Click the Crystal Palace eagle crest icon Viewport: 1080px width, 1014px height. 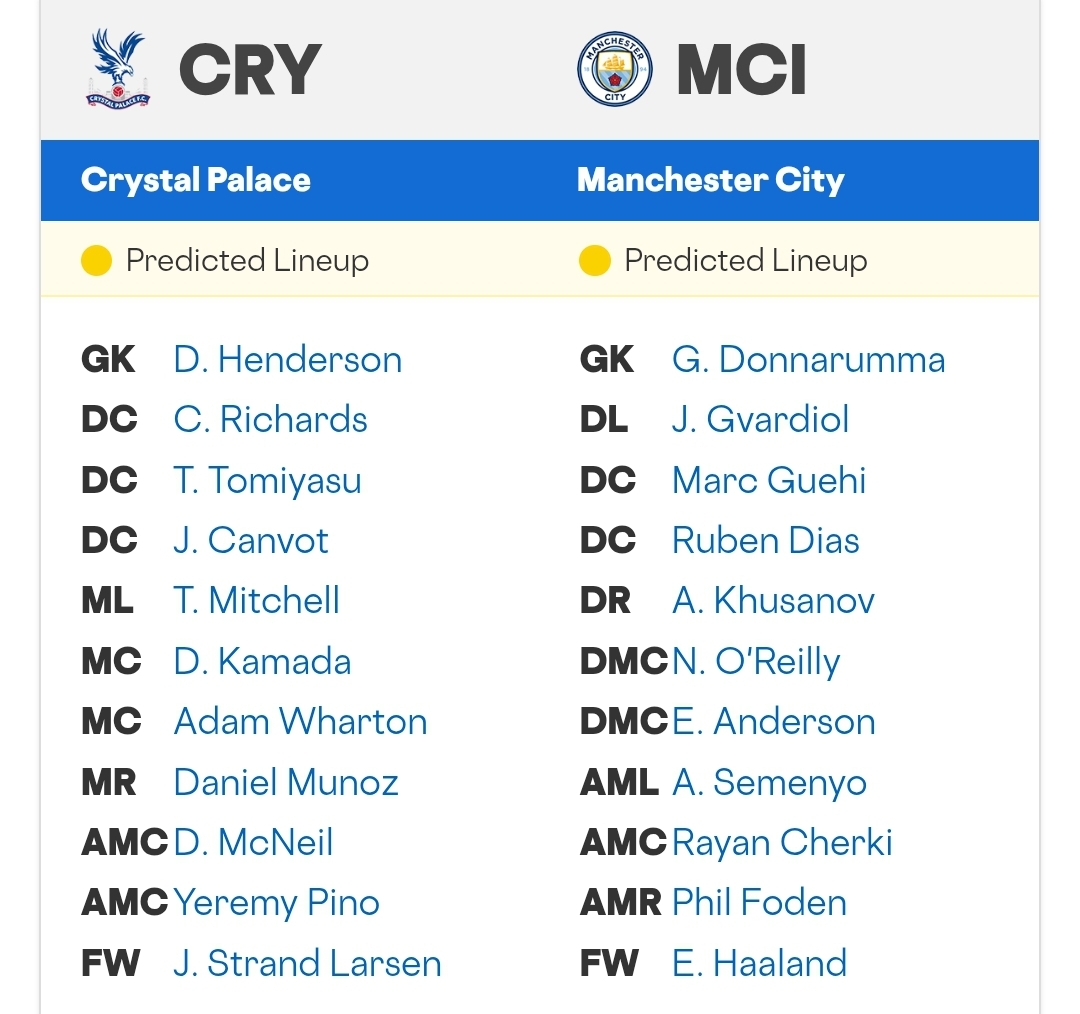tap(118, 69)
